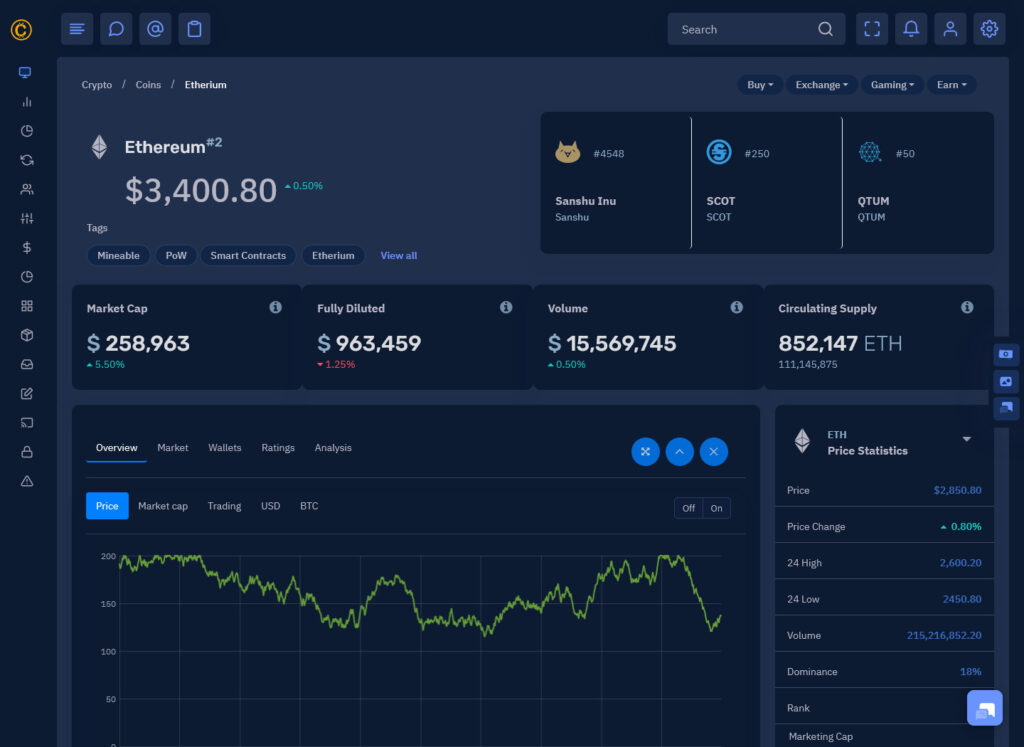Screen dimensions: 1024x747
Task: Open the SCOT coin card
Action: point(767,183)
